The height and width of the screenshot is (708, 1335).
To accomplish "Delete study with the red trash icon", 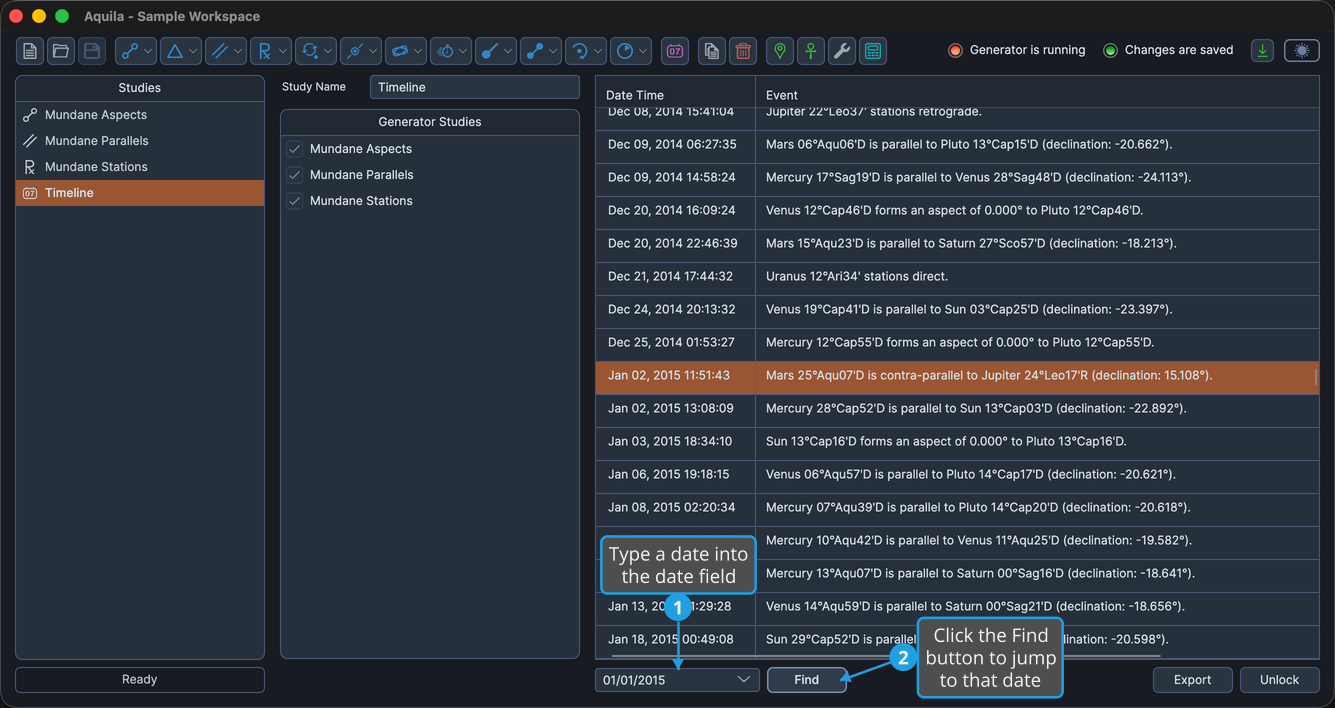I will tap(743, 51).
